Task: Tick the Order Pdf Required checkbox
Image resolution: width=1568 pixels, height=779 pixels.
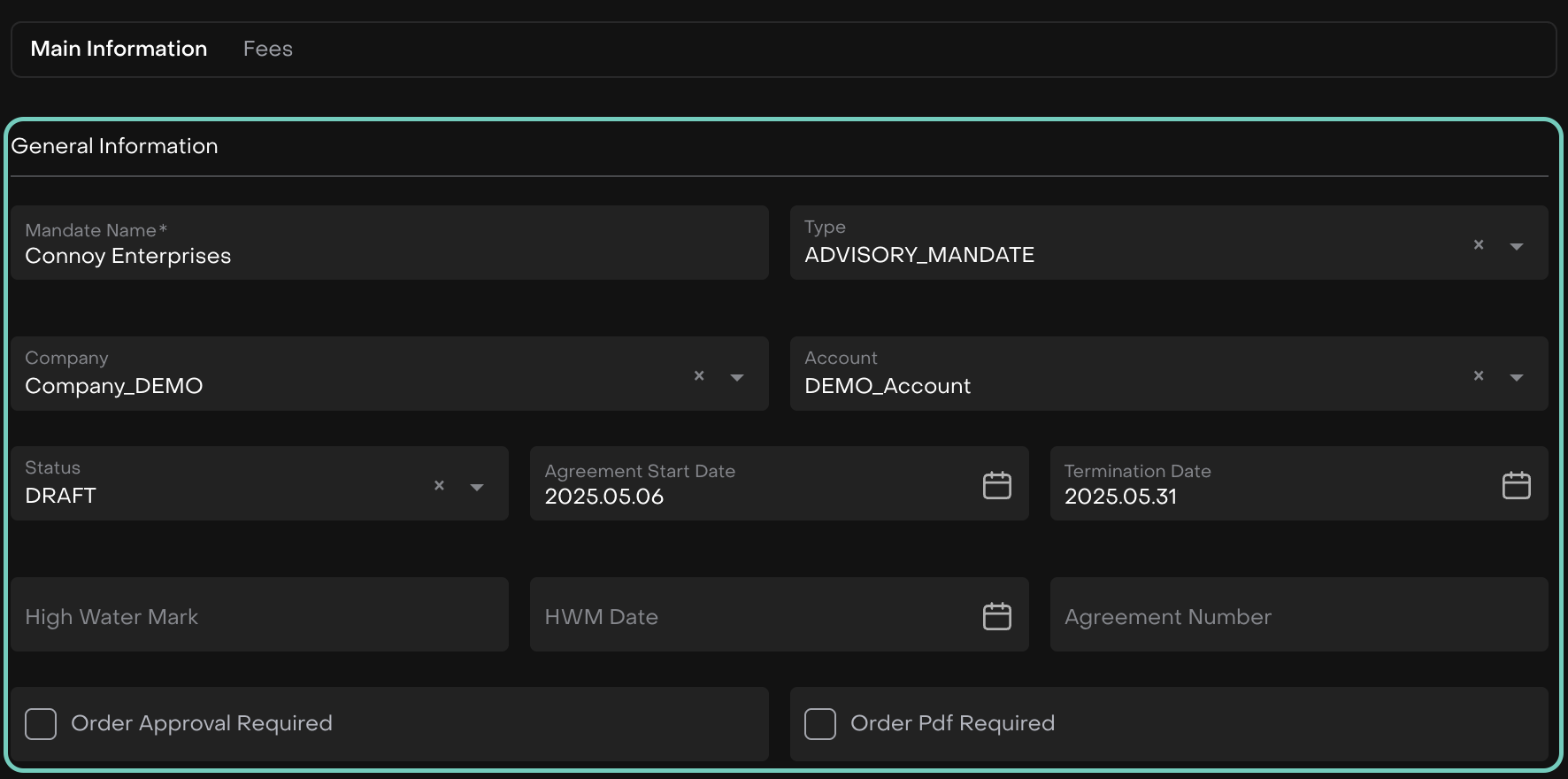Action: pyautogui.click(x=819, y=723)
